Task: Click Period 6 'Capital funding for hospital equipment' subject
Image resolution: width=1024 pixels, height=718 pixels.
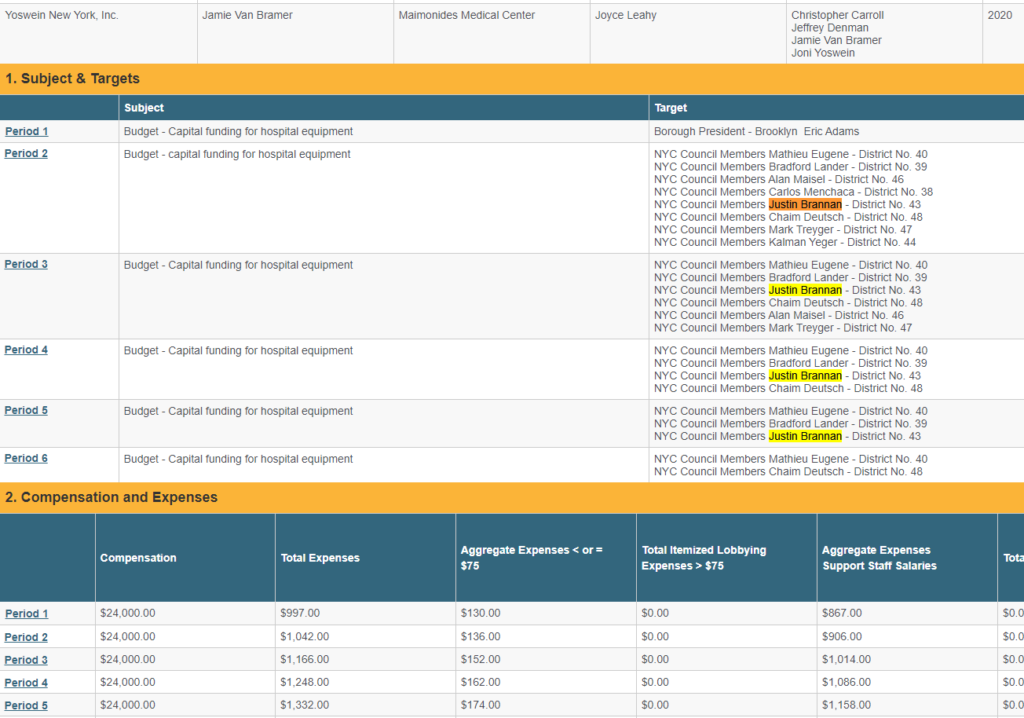Action: tap(238, 459)
